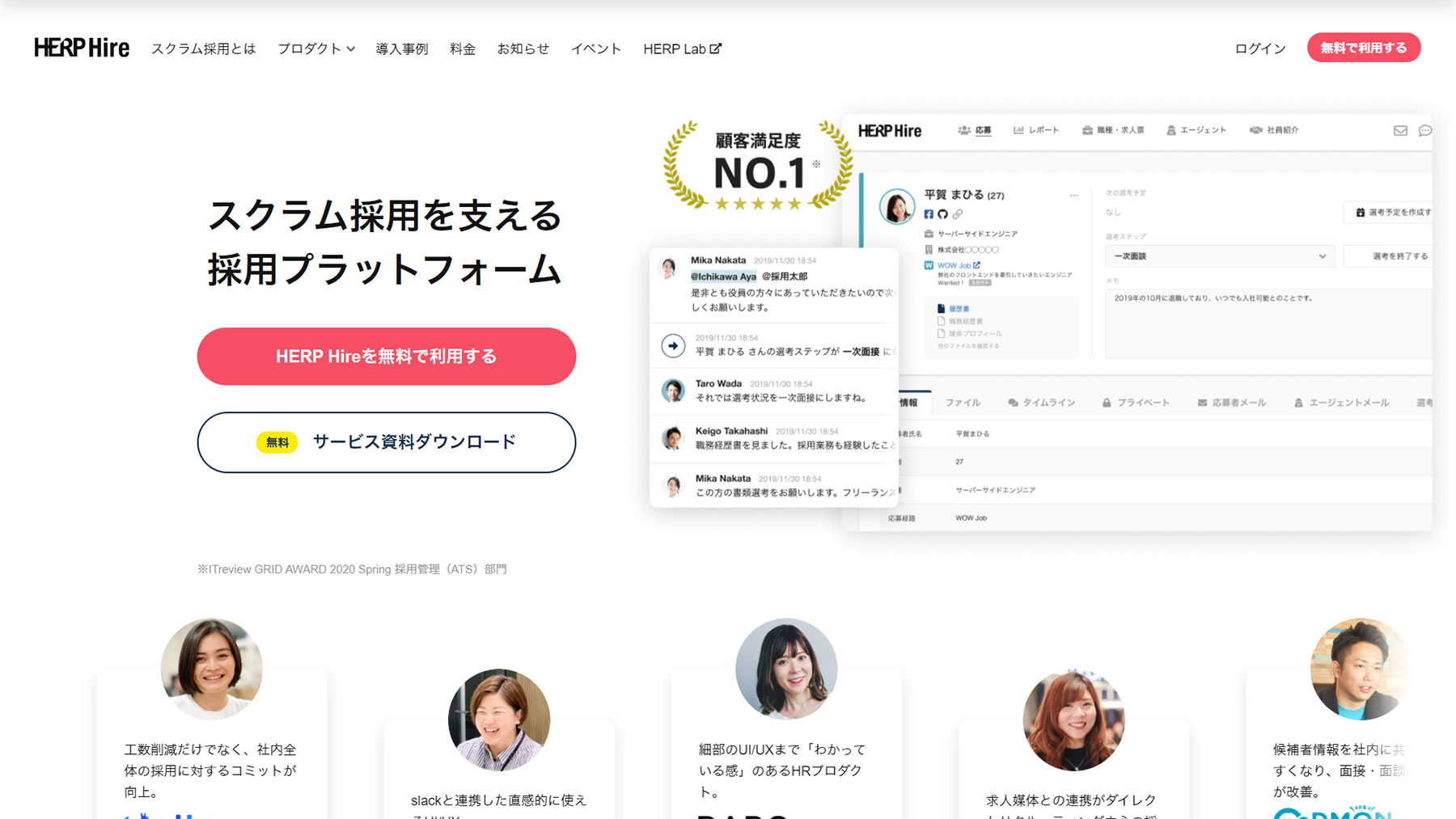This screenshot has width=1456, height=819.
Task: Click the レポート tab in the app preview
Action: (x=1036, y=130)
